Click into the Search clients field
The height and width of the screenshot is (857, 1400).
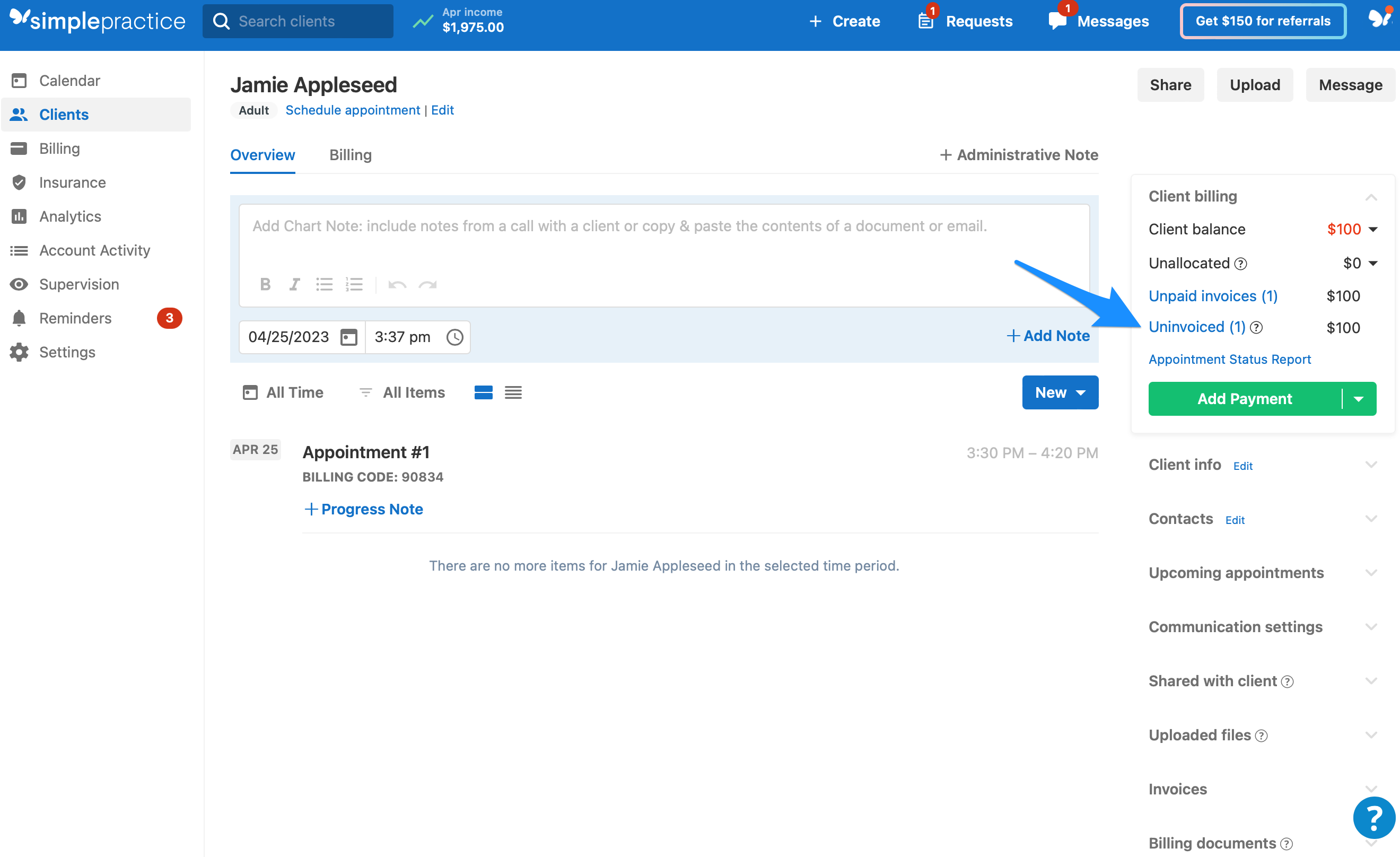[297, 21]
